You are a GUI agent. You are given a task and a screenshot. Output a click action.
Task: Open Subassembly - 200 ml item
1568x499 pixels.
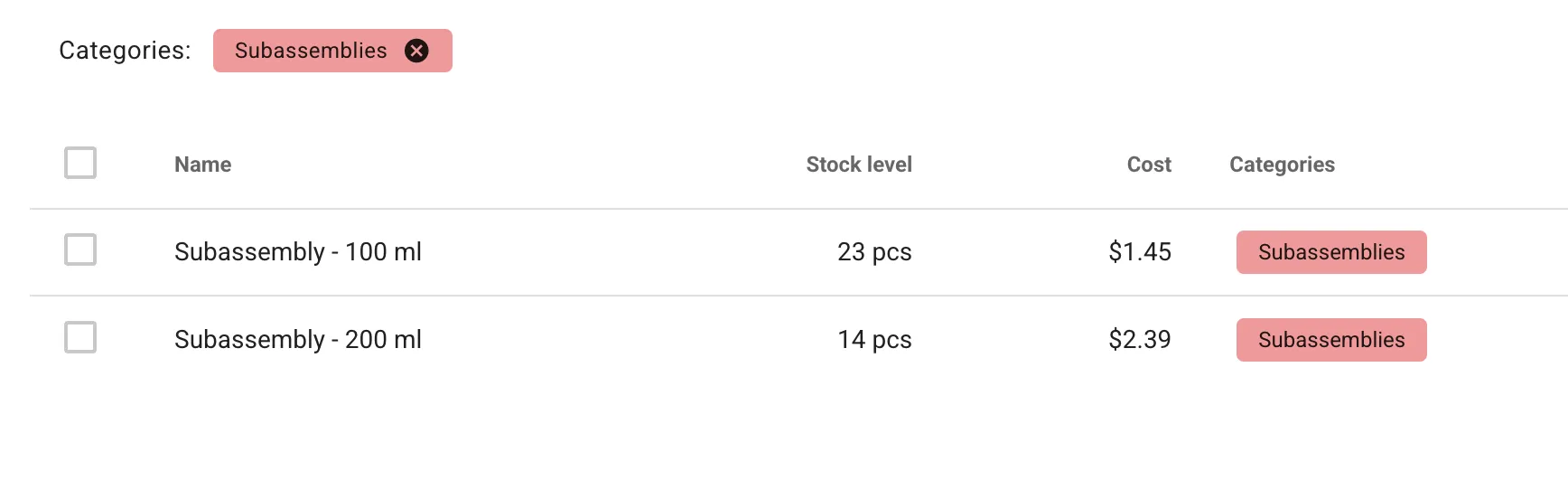pos(297,340)
